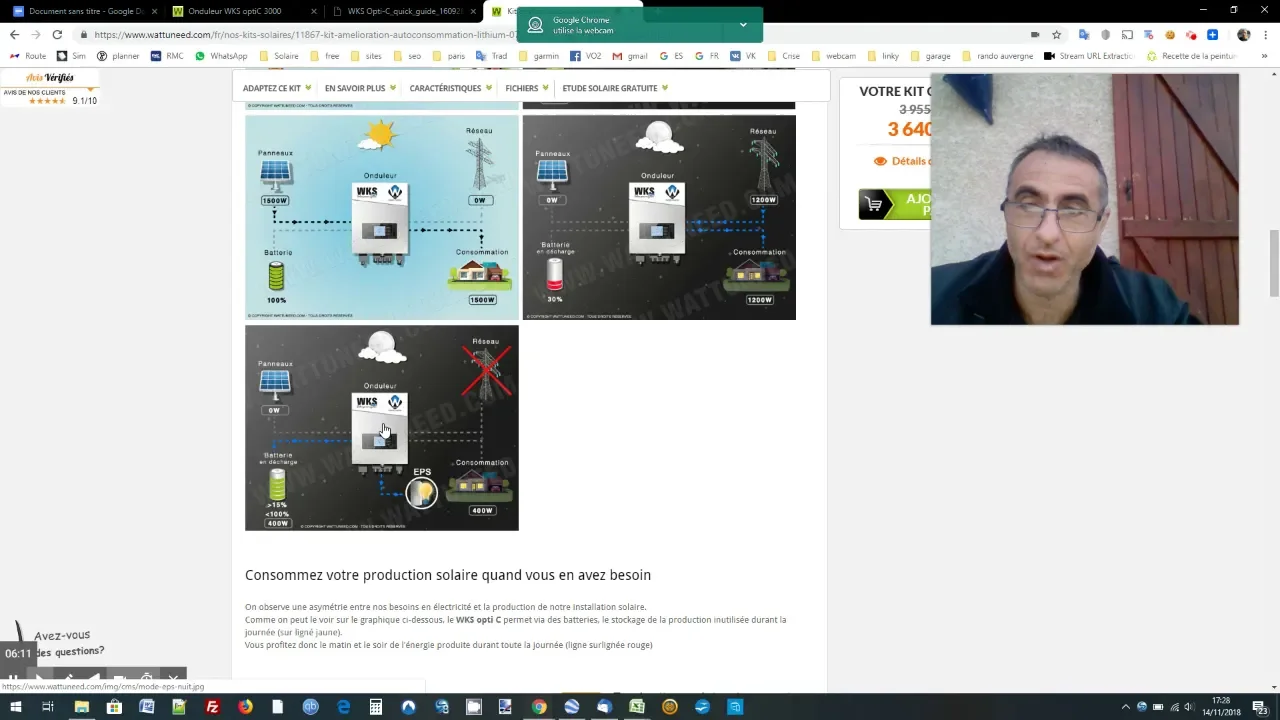Click the green add-to-cart button

click(x=896, y=204)
